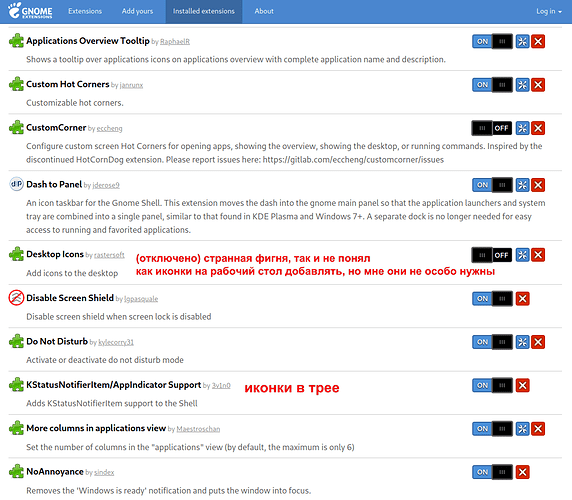Open CustomCorner extension preferences wrench icon
The image size is (572, 500).
coord(522,128)
